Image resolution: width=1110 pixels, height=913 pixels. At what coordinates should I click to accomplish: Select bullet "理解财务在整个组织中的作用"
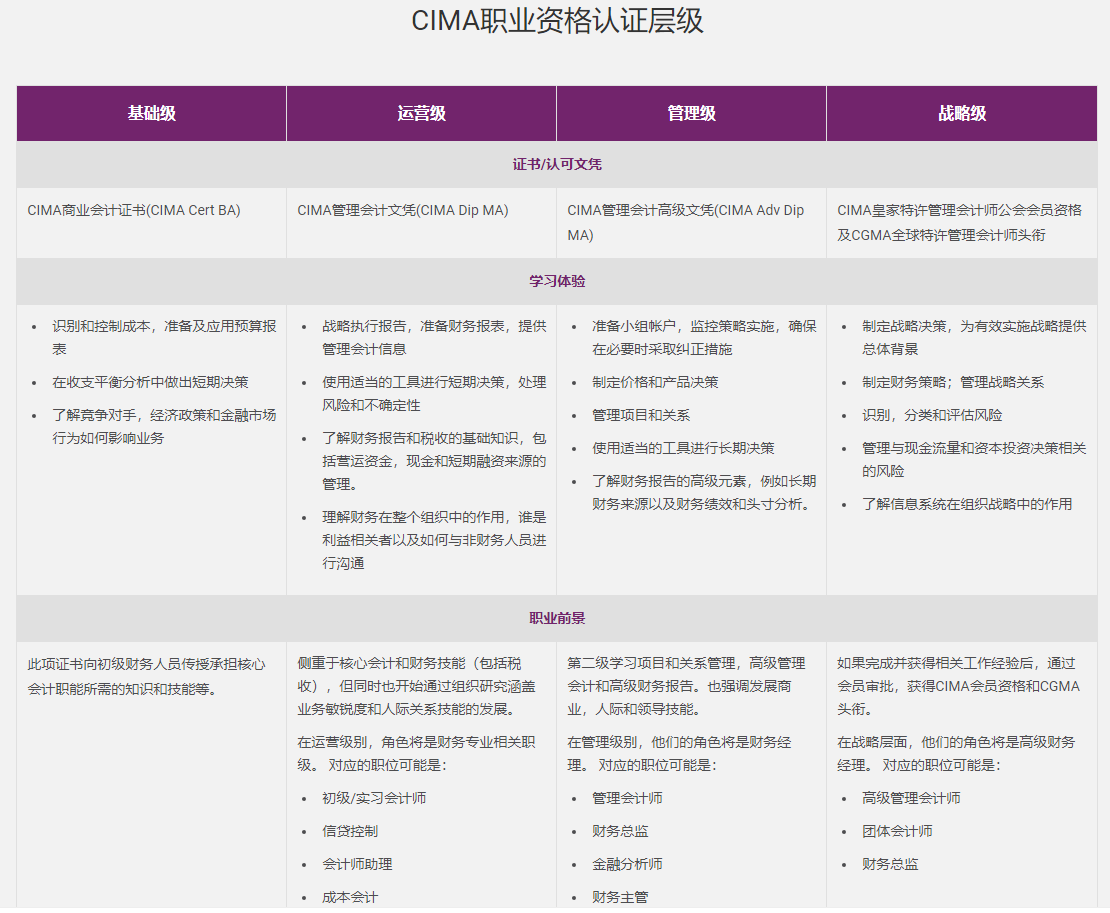coord(434,540)
